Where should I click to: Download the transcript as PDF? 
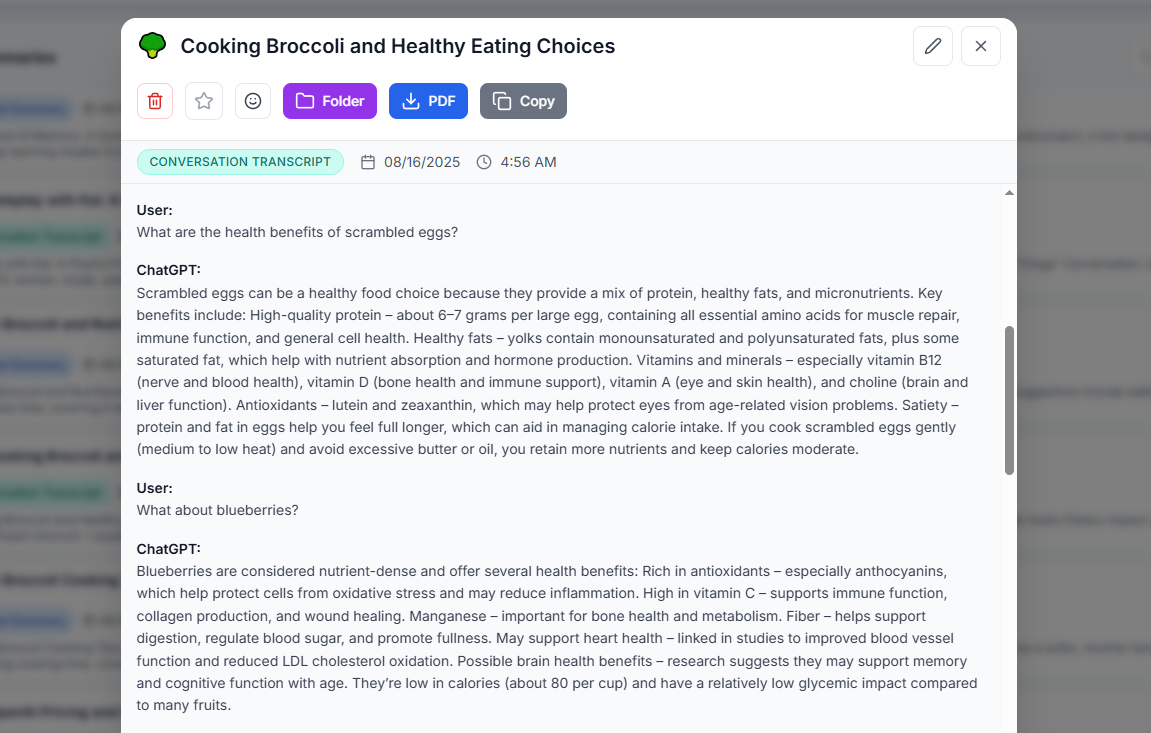pyautogui.click(x=428, y=101)
